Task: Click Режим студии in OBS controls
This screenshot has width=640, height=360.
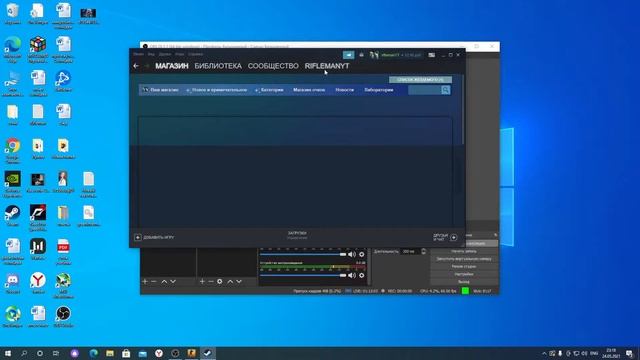Action: (464, 267)
